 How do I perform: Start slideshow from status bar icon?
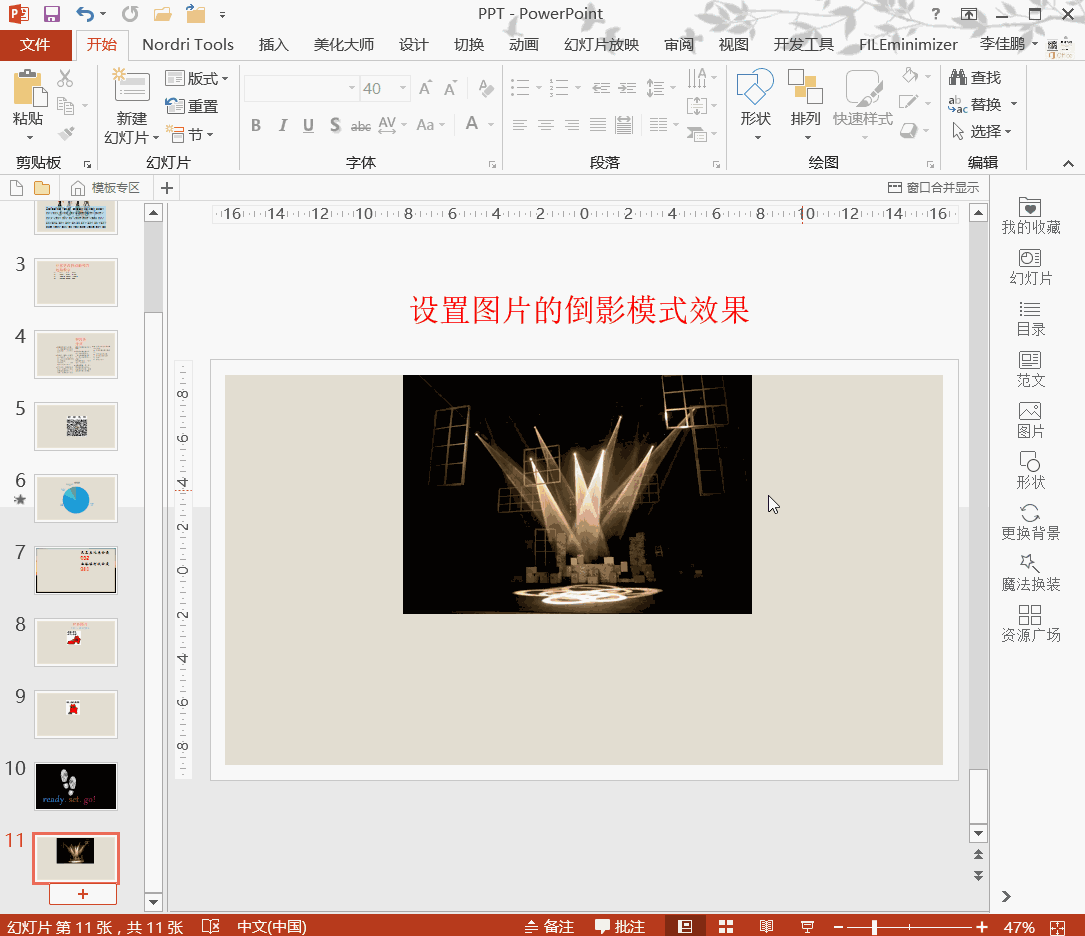807,926
